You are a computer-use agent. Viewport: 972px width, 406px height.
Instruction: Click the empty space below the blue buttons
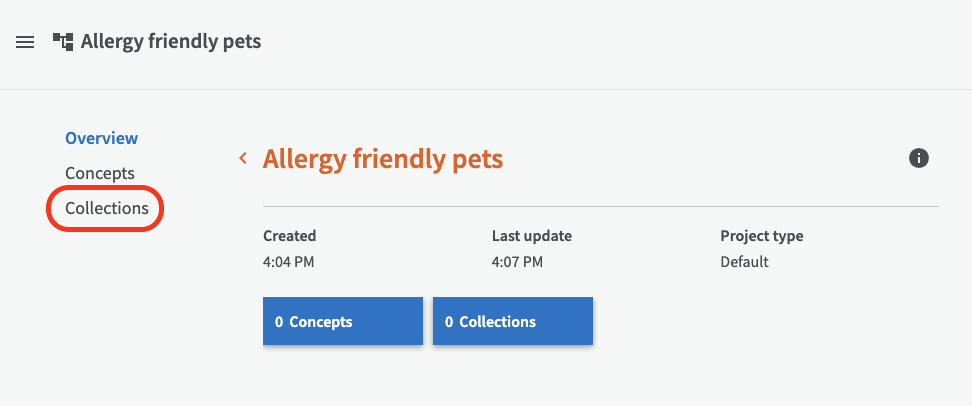point(600,375)
